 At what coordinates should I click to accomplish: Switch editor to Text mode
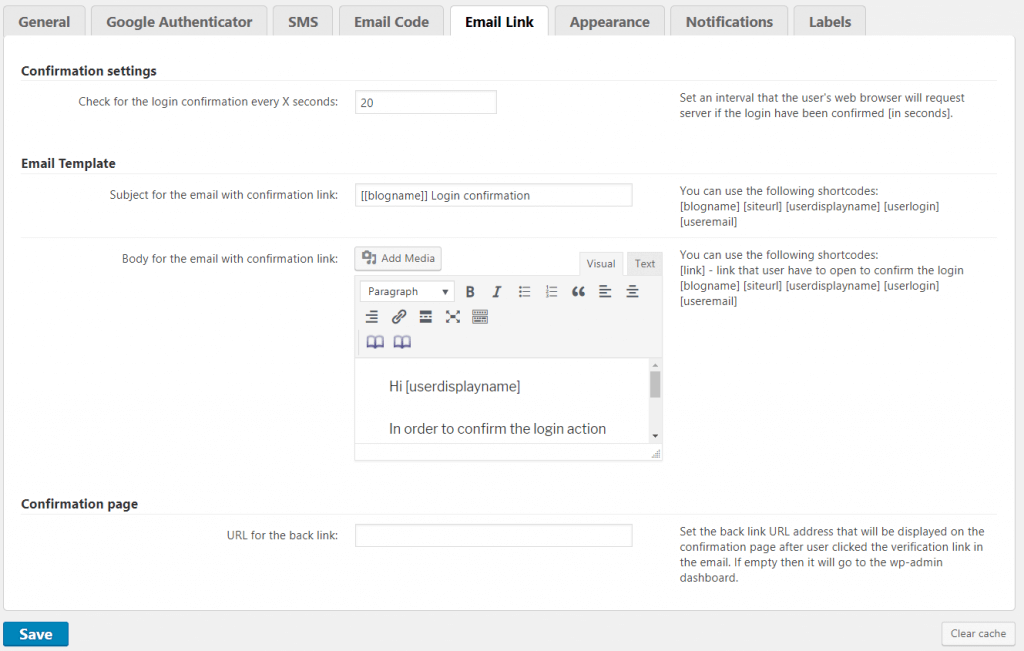(645, 264)
